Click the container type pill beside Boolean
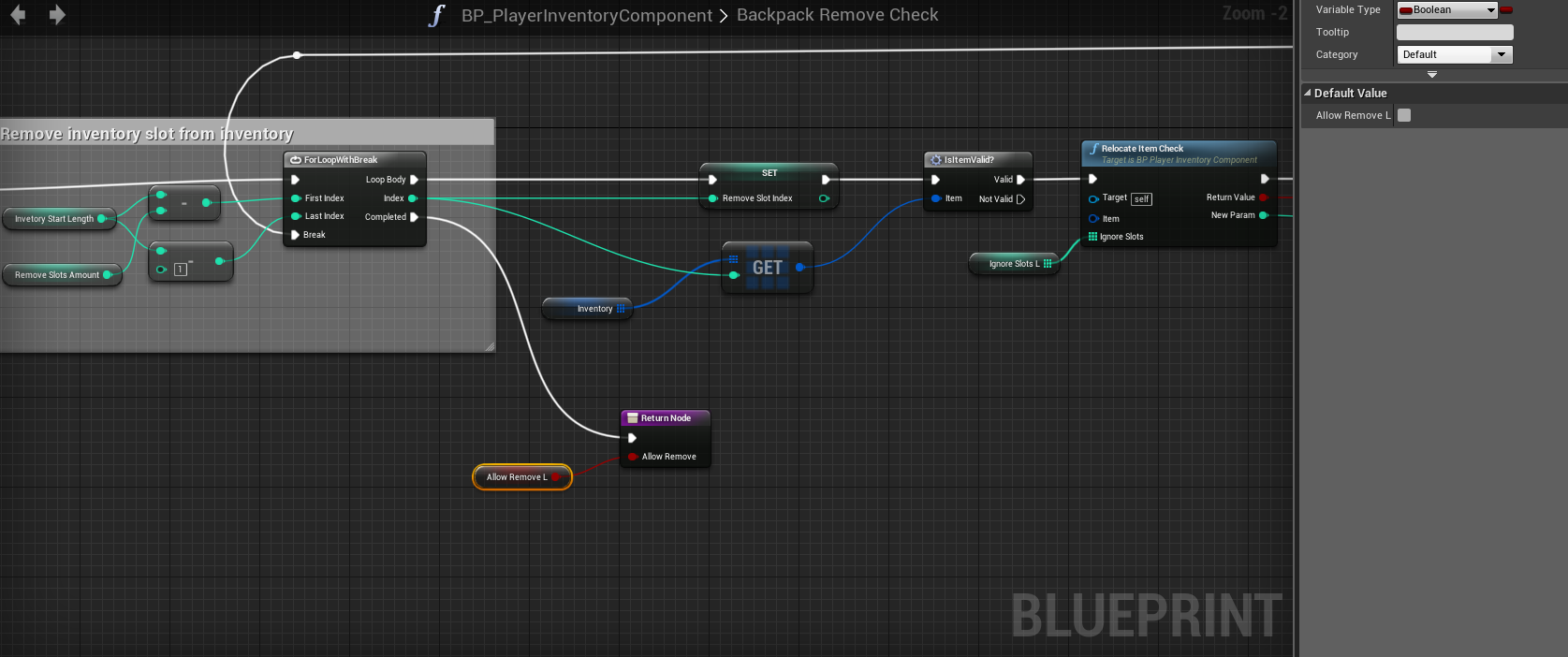1568x657 pixels. click(1506, 10)
